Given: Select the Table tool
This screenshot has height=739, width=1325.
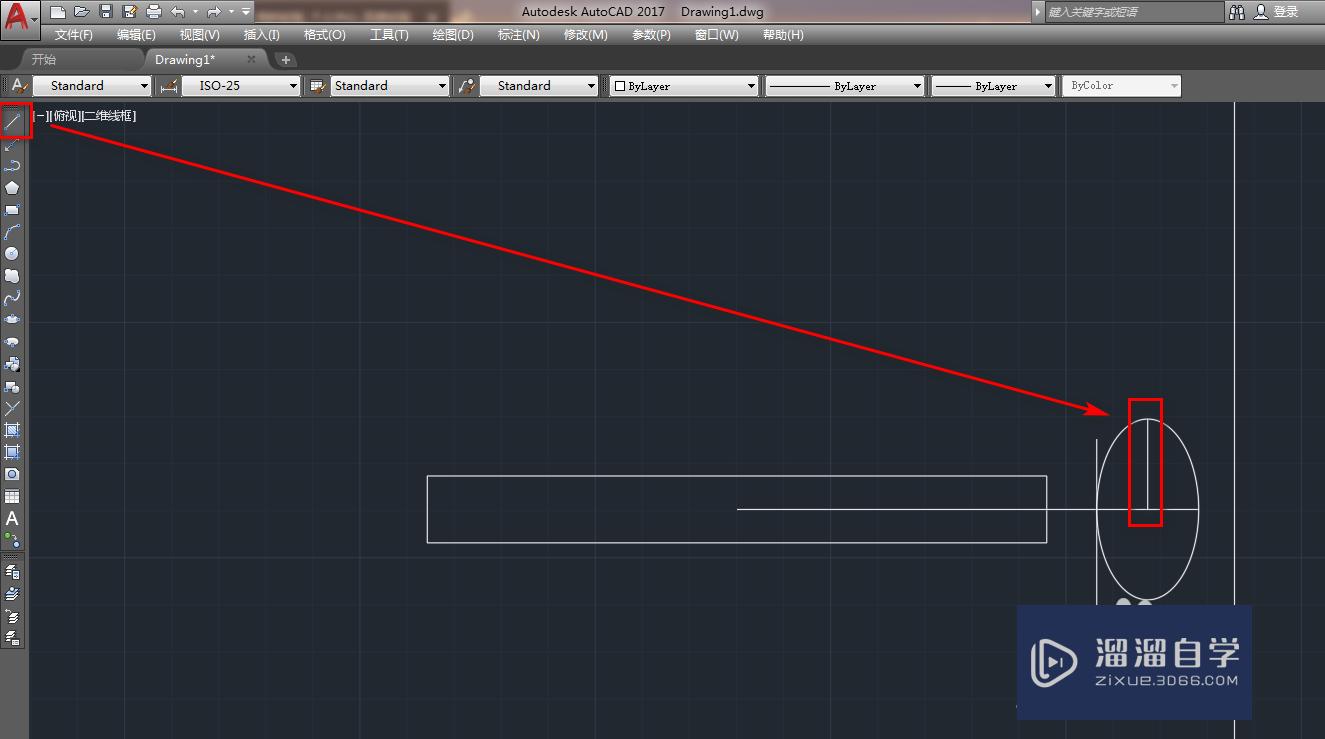Looking at the screenshot, I should pyautogui.click(x=12, y=496).
